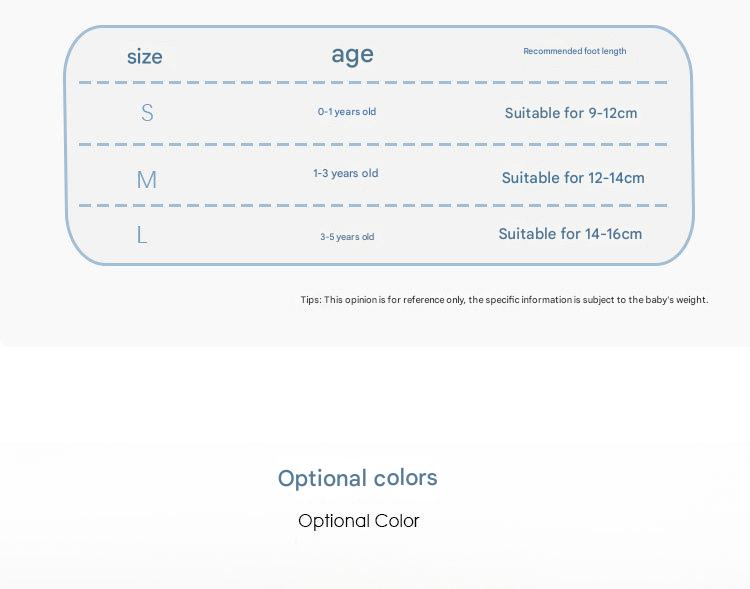Select the size M letter
Image resolution: width=750 pixels, height=589 pixels.
pos(146,180)
